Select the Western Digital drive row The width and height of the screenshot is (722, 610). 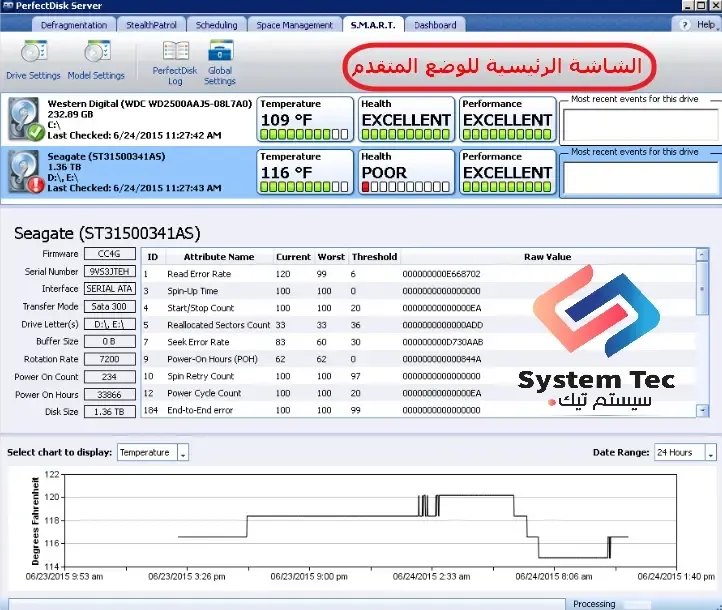(x=361, y=119)
